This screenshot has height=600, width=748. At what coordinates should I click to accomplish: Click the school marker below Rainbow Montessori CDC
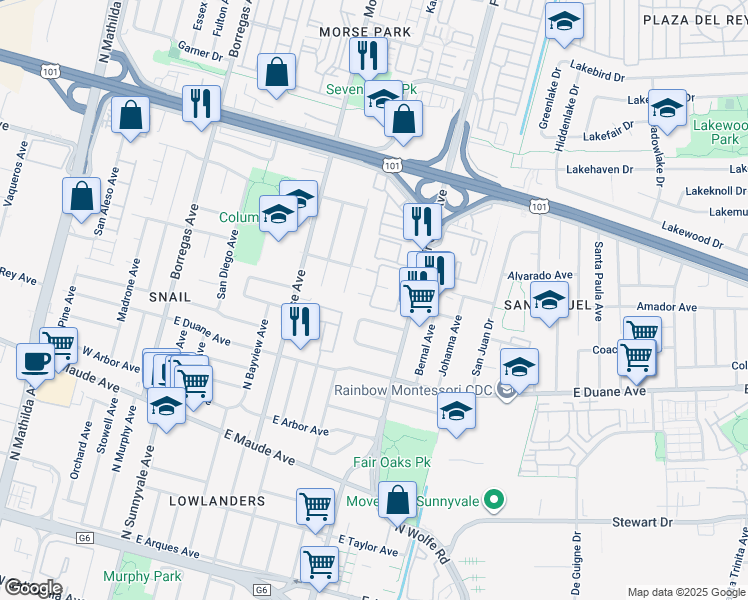(x=457, y=414)
